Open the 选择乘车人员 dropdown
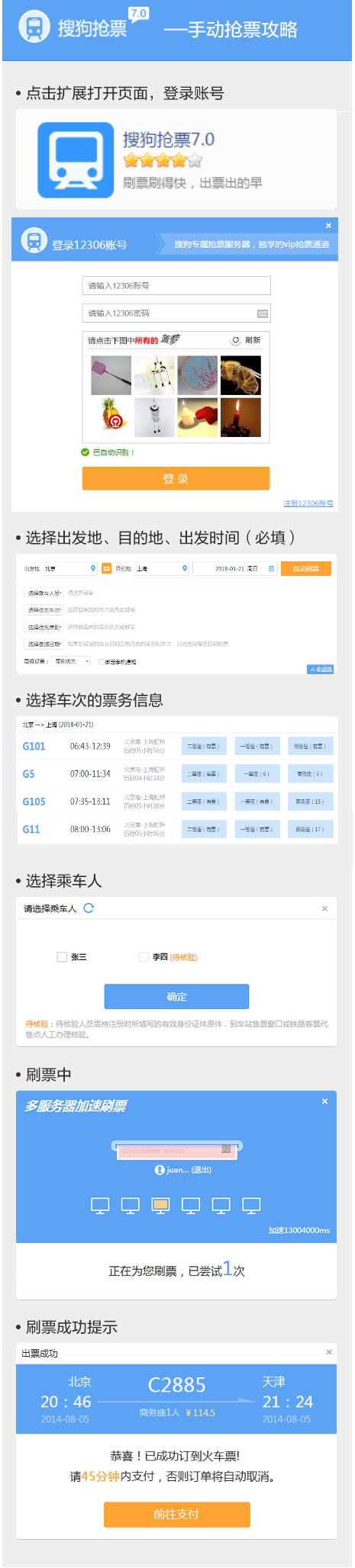The width and height of the screenshot is (355, 1568). [44, 593]
